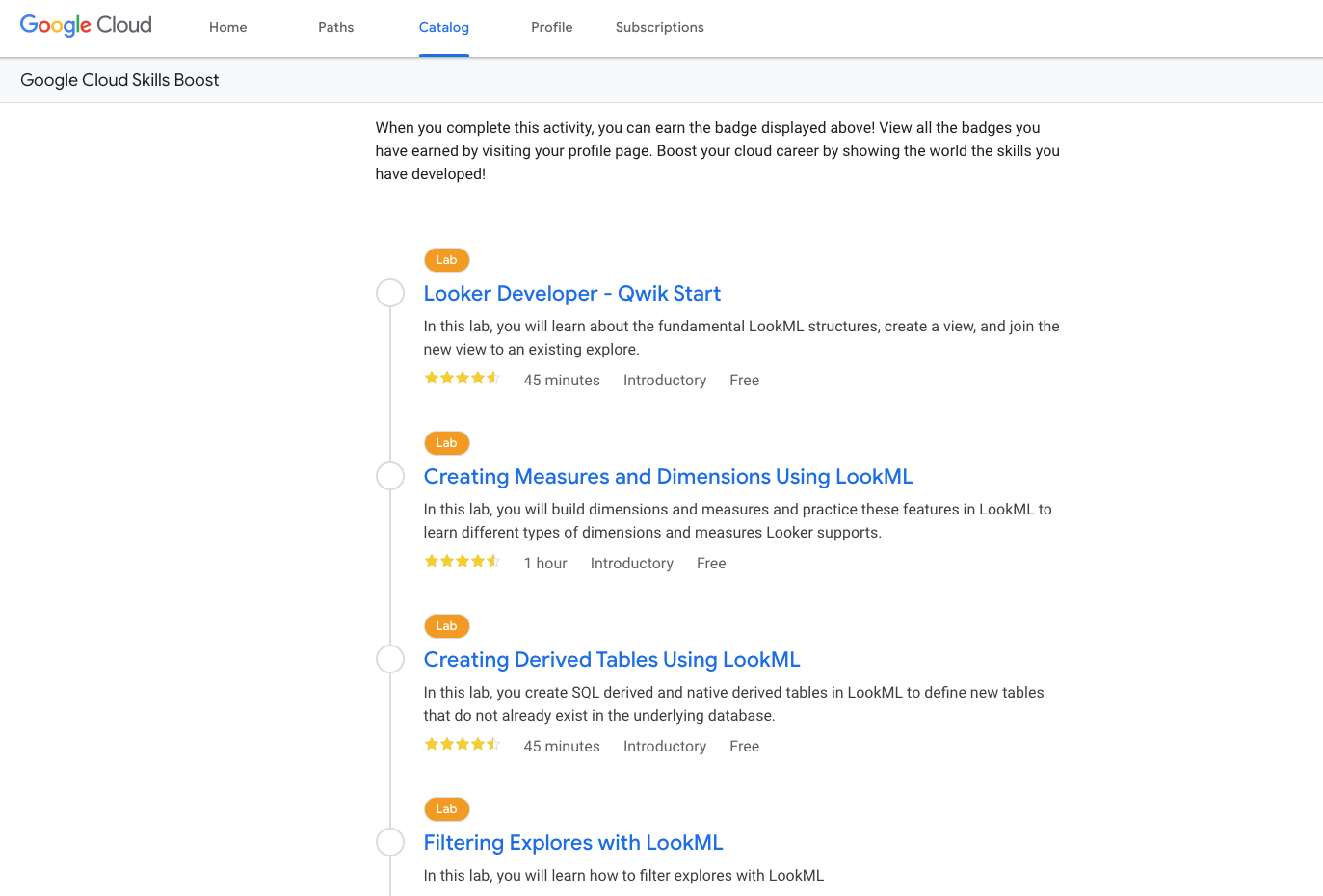Select the Catalog tab
Viewport: 1323px width, 896px height.
(444, 27)
